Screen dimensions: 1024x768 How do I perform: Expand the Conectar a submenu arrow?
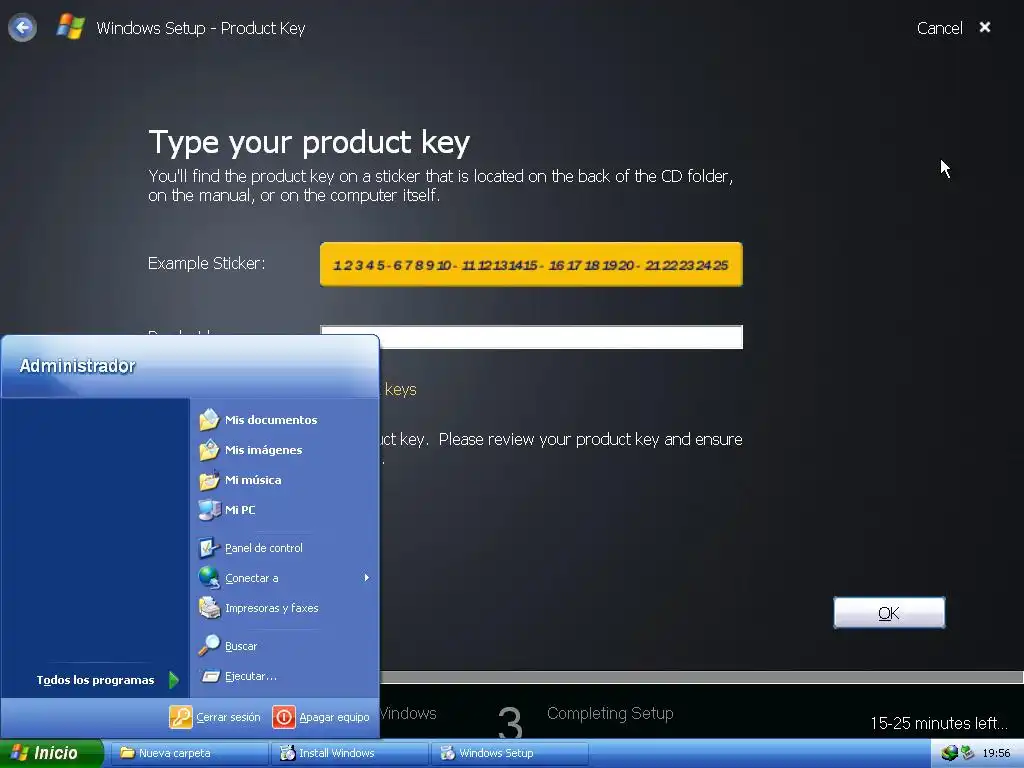366,578
